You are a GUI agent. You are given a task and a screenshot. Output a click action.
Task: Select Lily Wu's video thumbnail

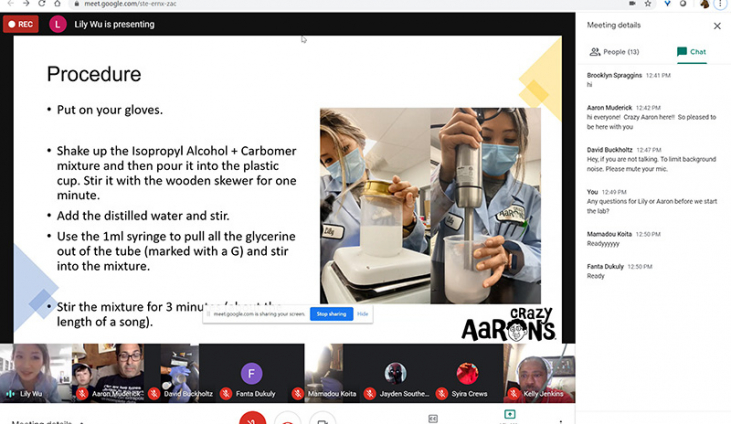35,372
